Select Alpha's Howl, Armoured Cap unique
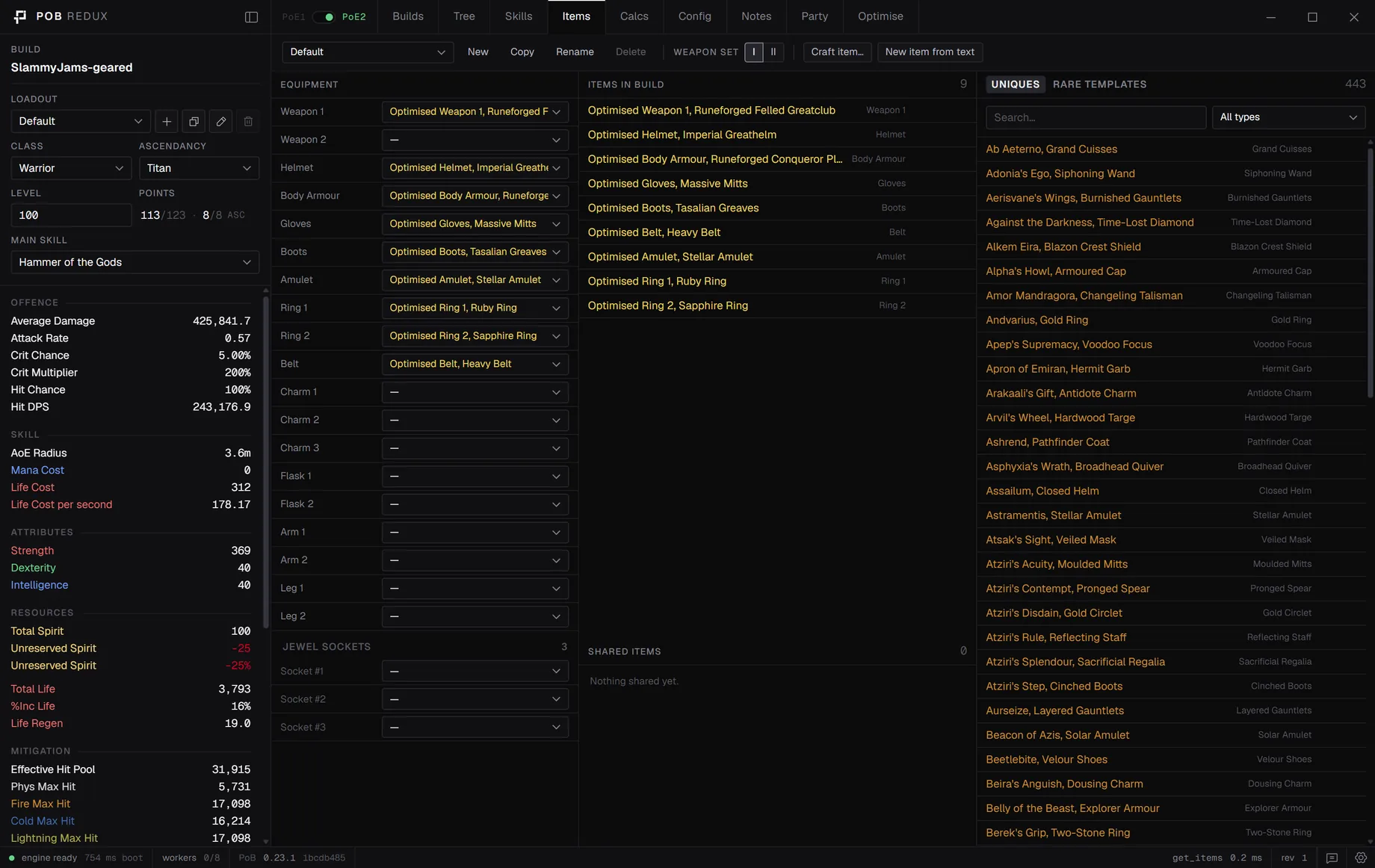The image size is (1375, 868). 1171,271
